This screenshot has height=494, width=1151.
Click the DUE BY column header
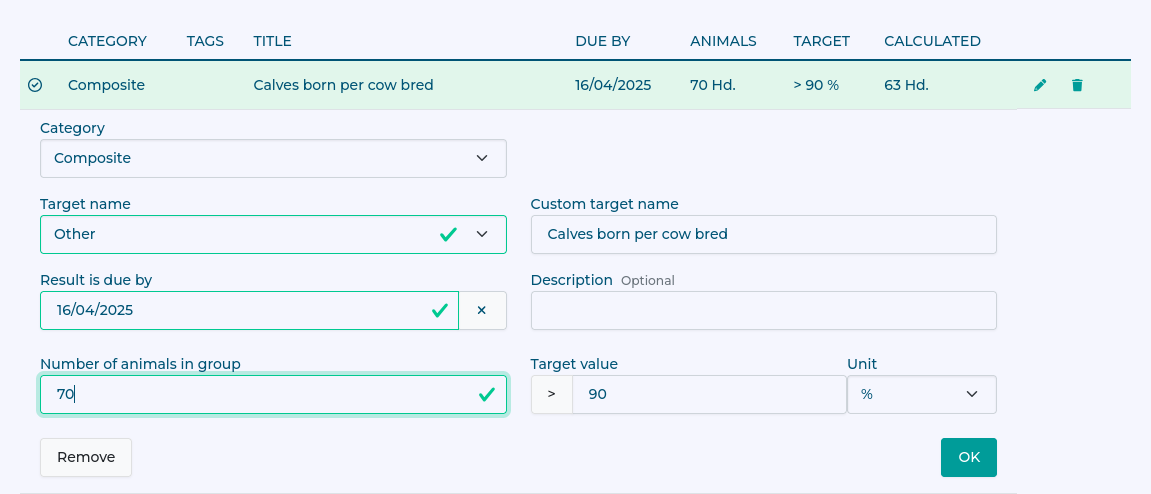point(602,41)
